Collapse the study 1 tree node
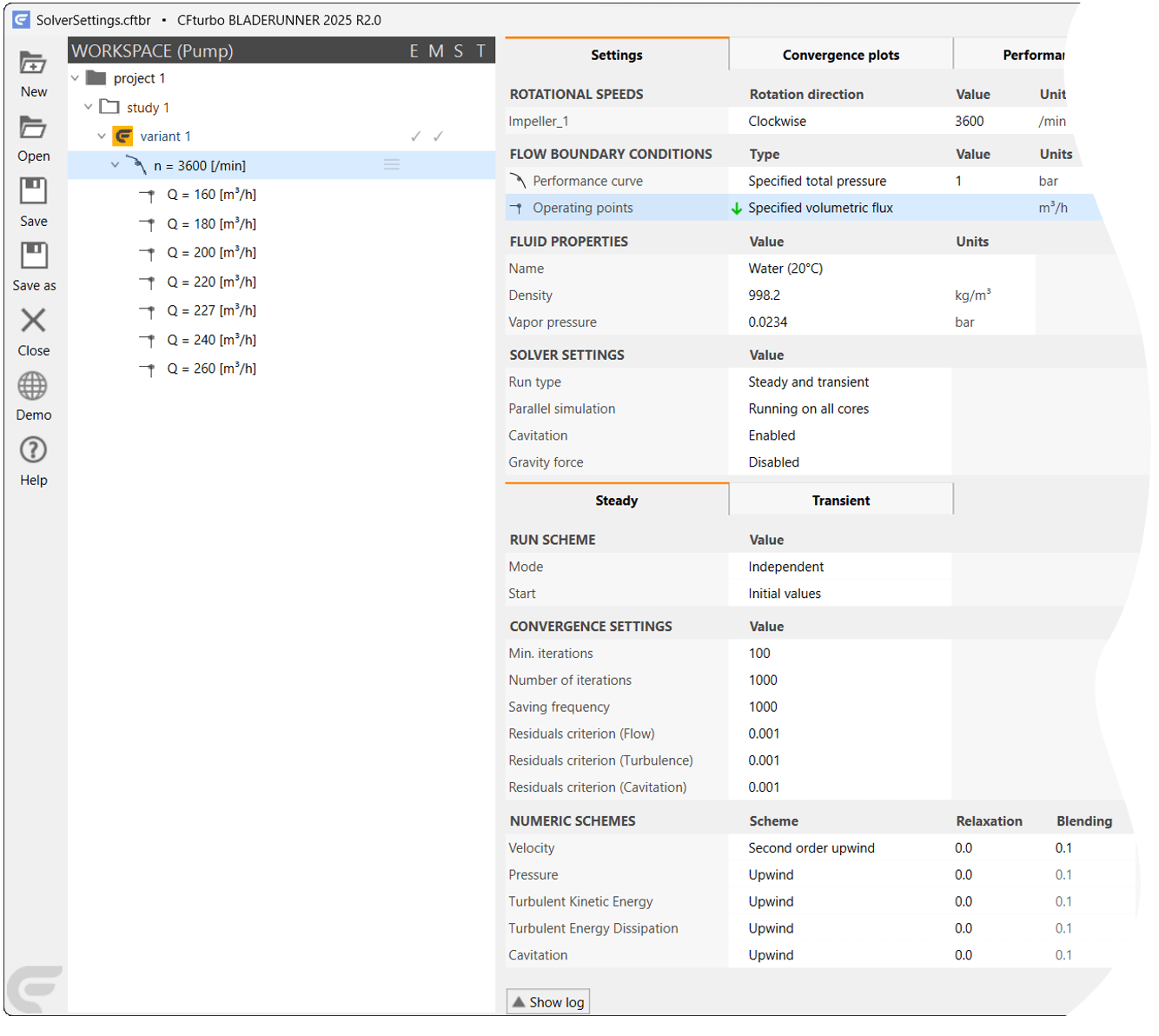Viewport: 1159px width, 1036px height. [x=89, y=107]
